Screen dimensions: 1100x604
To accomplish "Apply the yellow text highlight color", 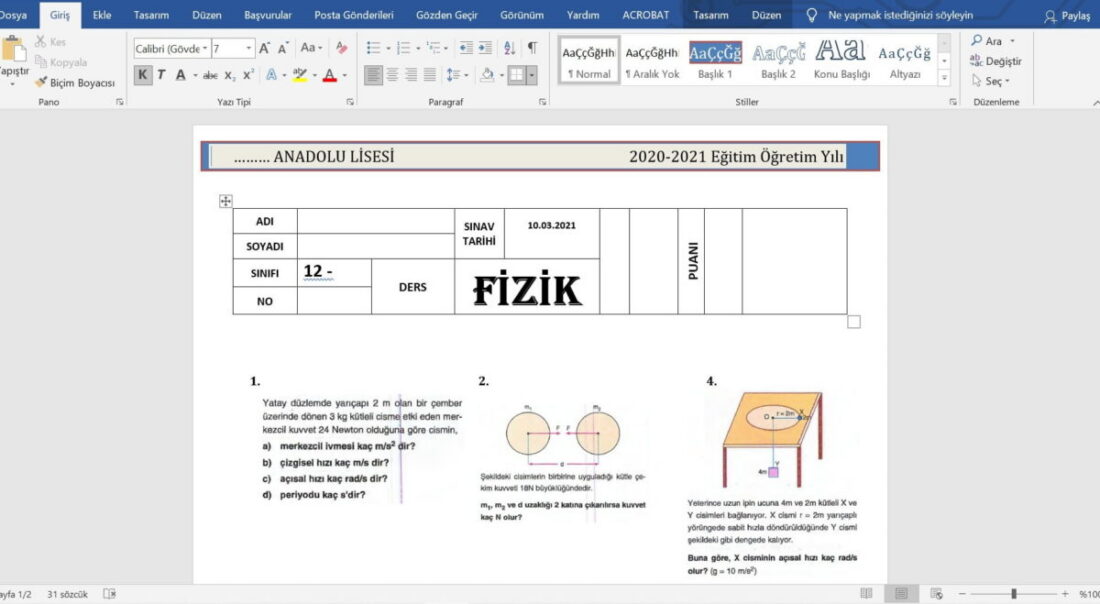I will (300, 75).
